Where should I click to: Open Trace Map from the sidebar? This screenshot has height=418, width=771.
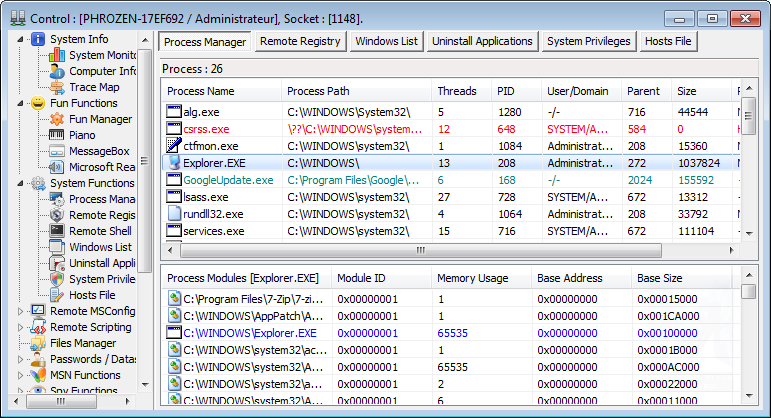pyautogui.click(x=93, y=87)
